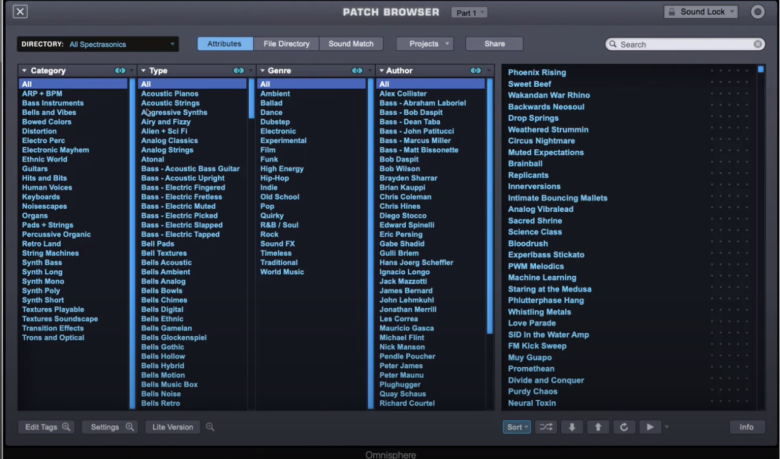Click the Share button
Screen dimensions: 780x459
click(x=494, y=44)
